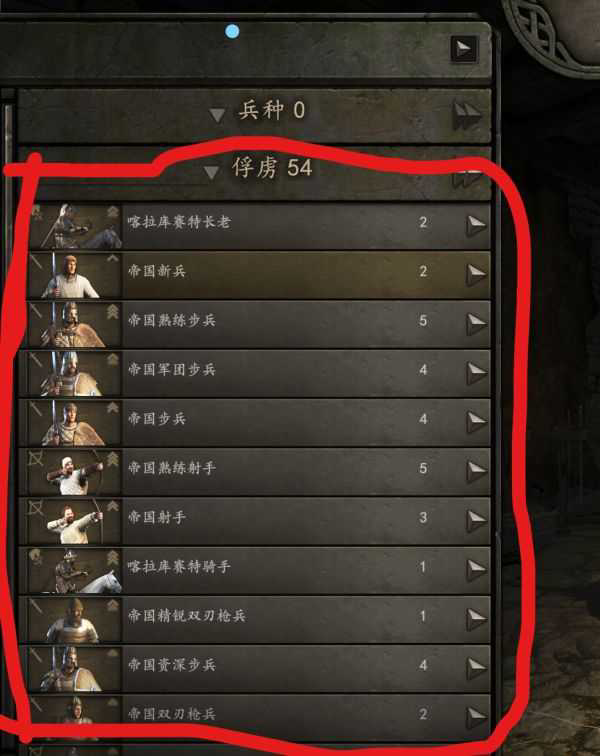Select the 喀拉库赛特长老 portrait thumbnail

pos(75,226)
